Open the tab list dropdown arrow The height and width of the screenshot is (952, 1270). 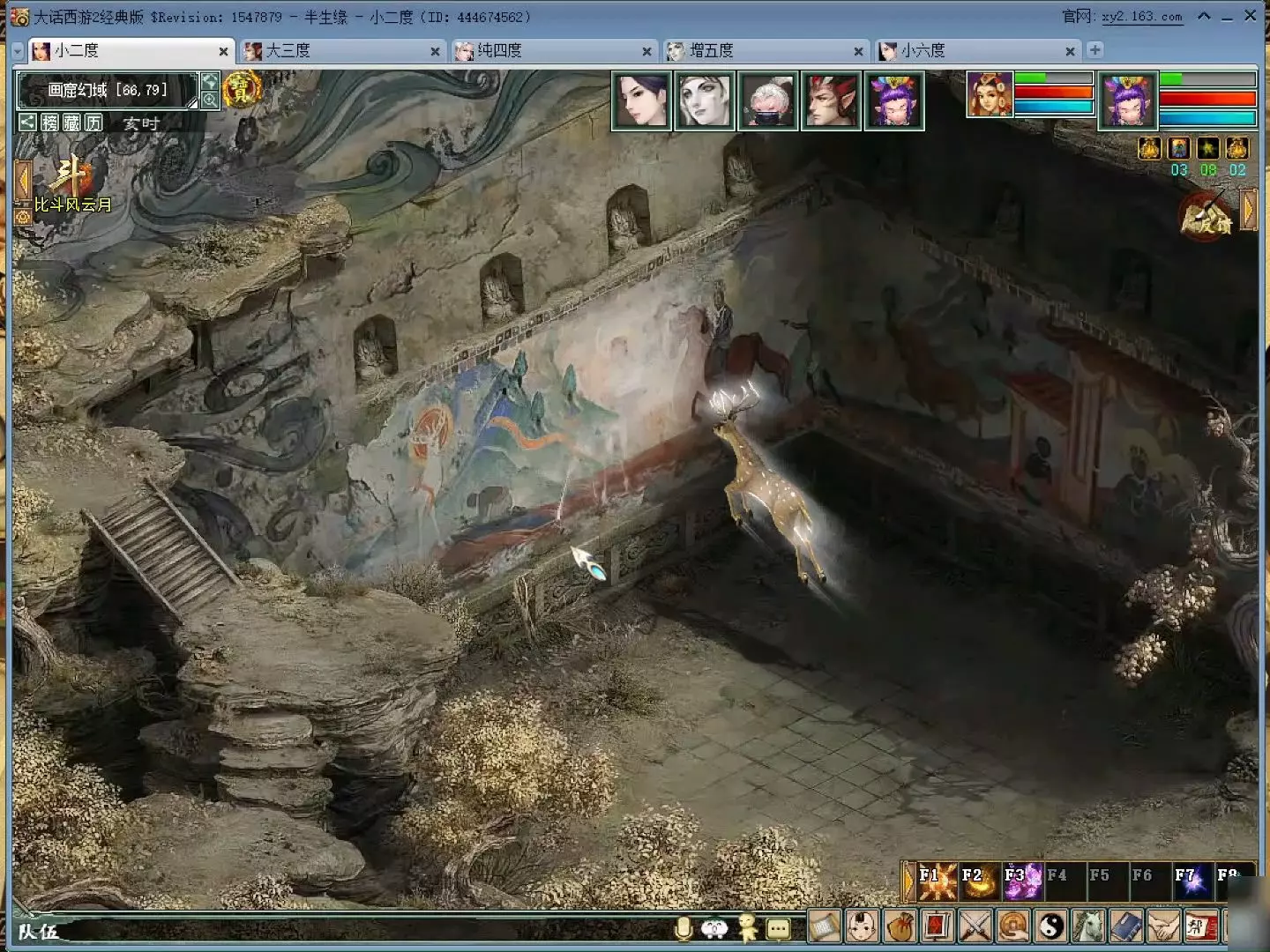point(19,52)
